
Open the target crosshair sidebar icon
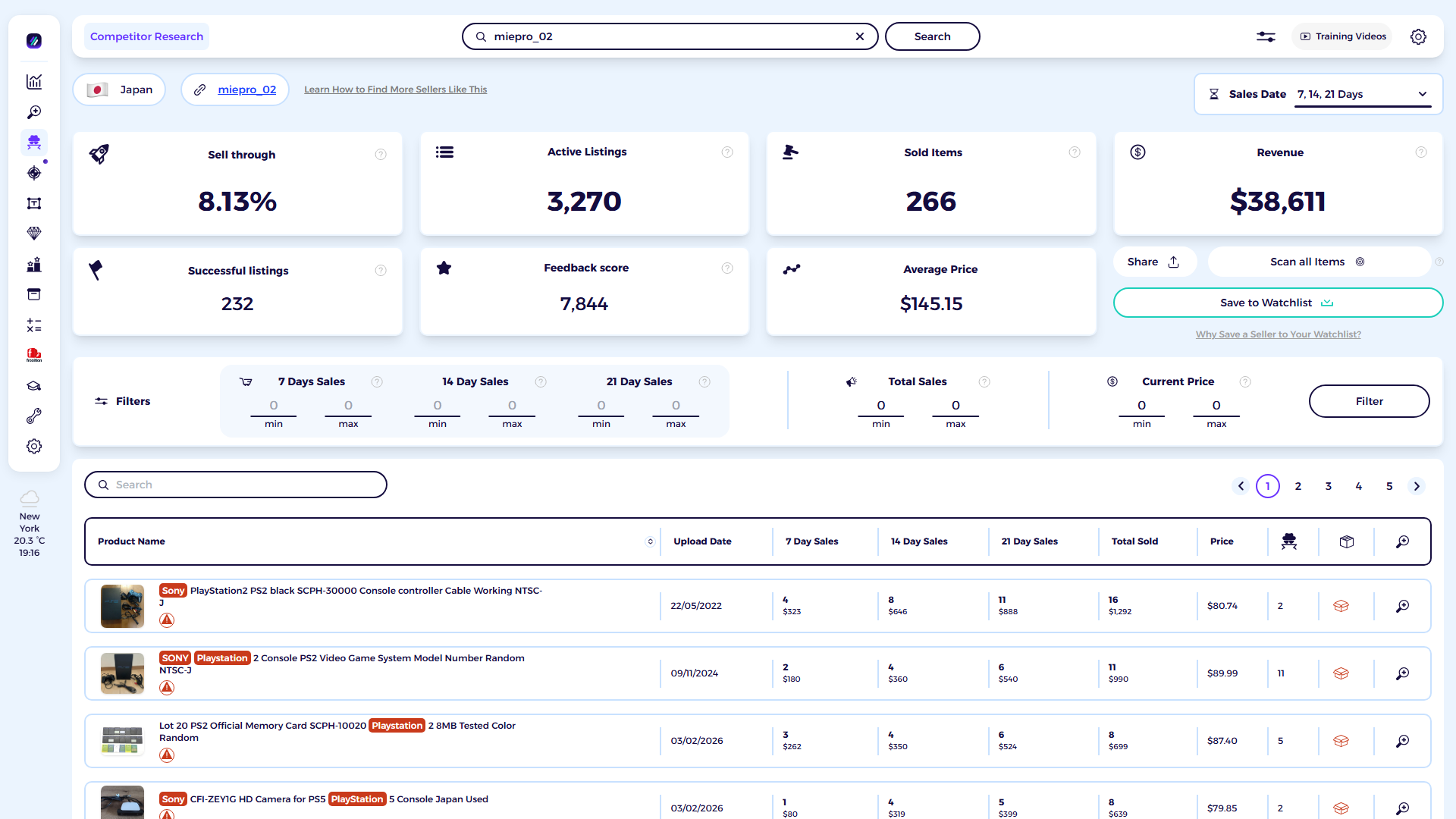pos(34,173)
